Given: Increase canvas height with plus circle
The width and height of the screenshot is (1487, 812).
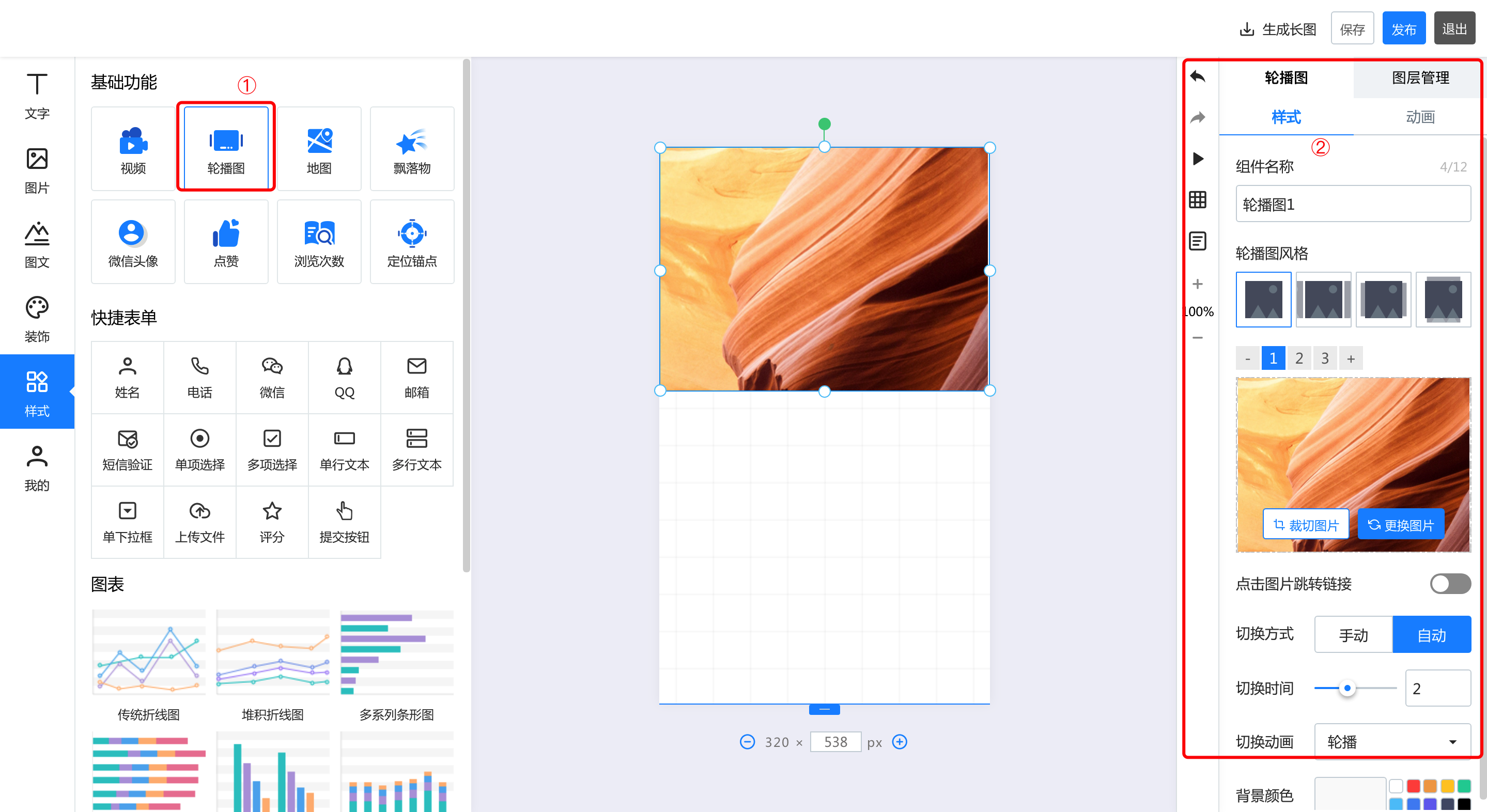Looking at the screenshot, I should coord(900,742).
